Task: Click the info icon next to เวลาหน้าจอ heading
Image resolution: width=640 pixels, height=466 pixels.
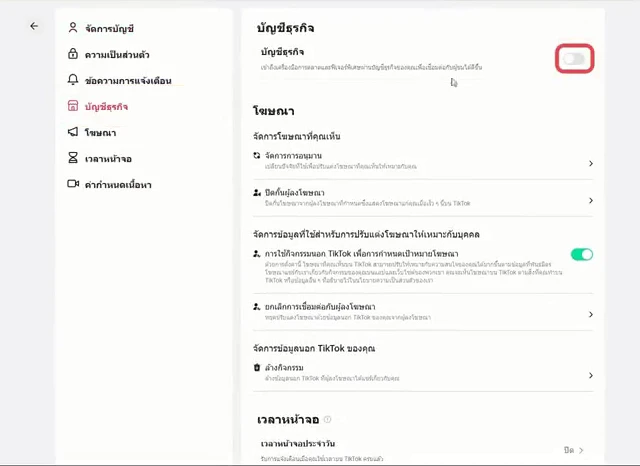Action: 327,419
